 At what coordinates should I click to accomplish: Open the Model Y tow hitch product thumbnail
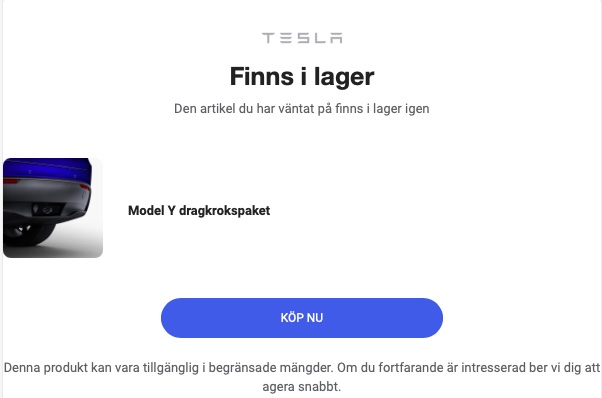pos(53,208)
